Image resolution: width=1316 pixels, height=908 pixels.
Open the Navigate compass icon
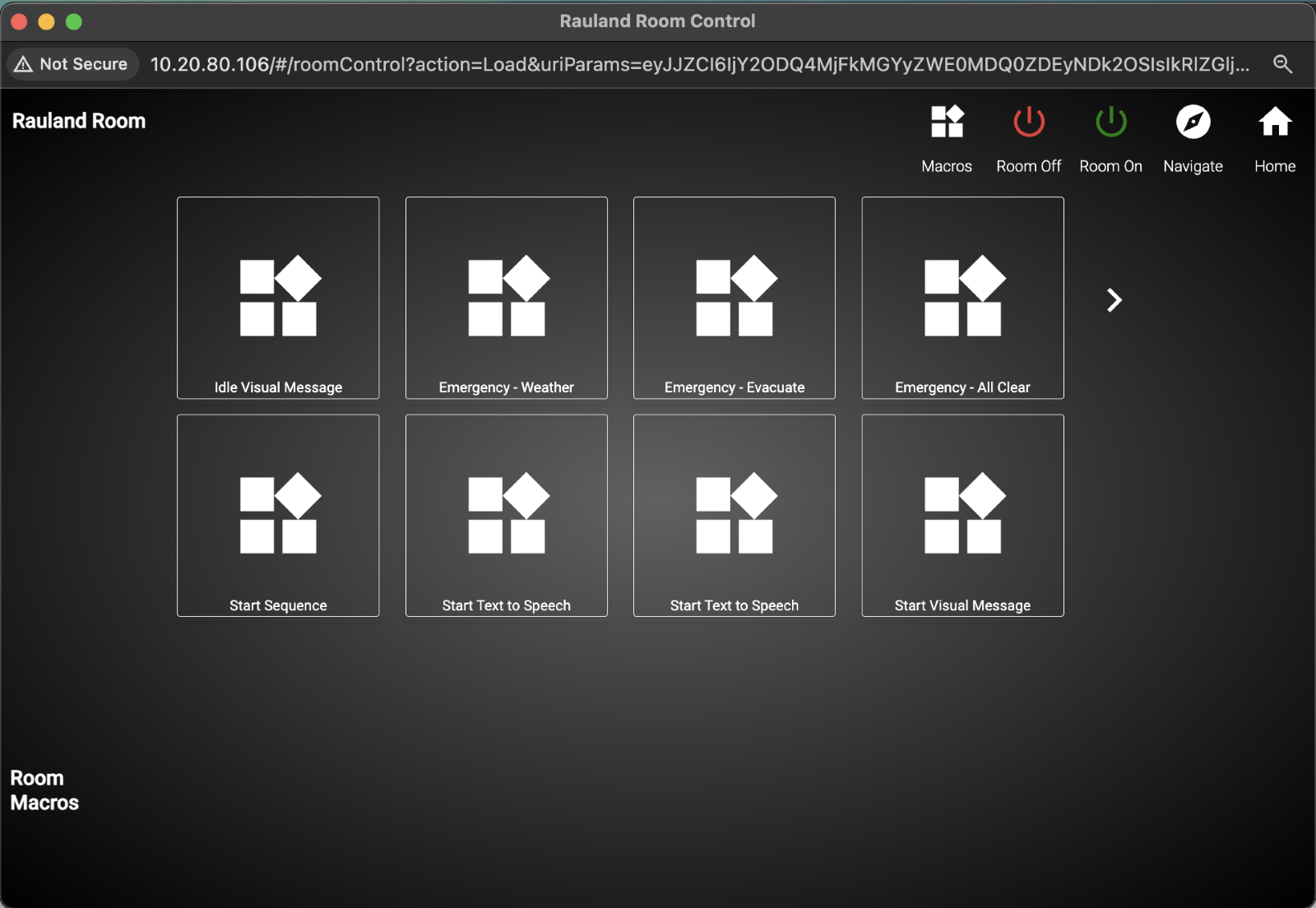tap(1193, 122)
